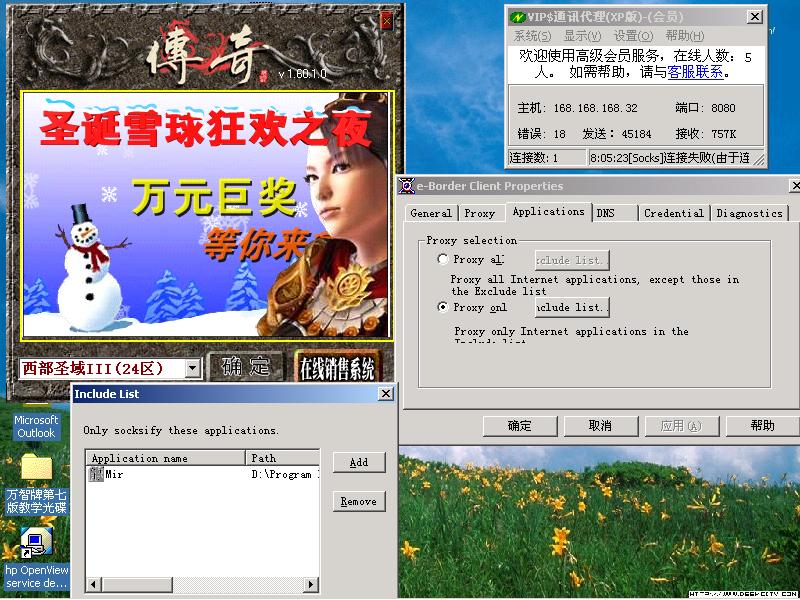Click the 应用(A) button
Image resolution: width=800 pixels, height=600 pixels.
681,426
